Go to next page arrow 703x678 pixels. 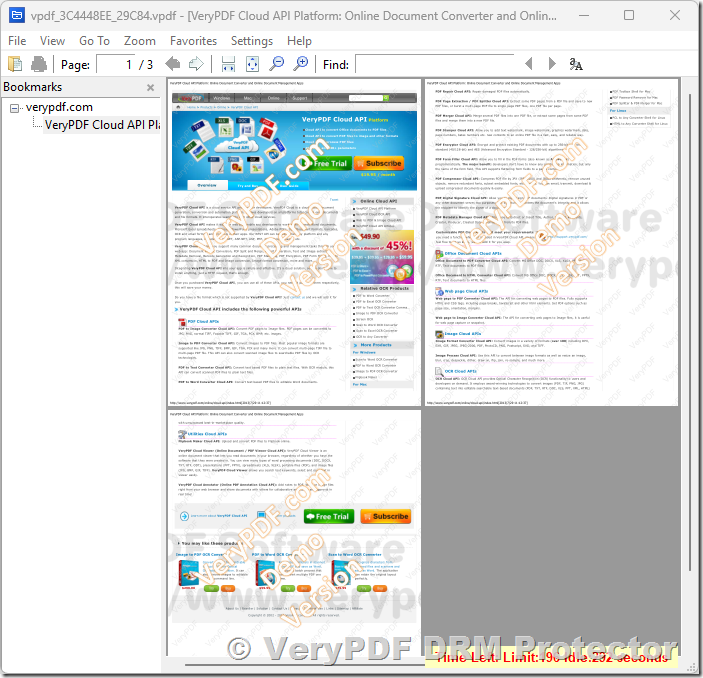196,64
